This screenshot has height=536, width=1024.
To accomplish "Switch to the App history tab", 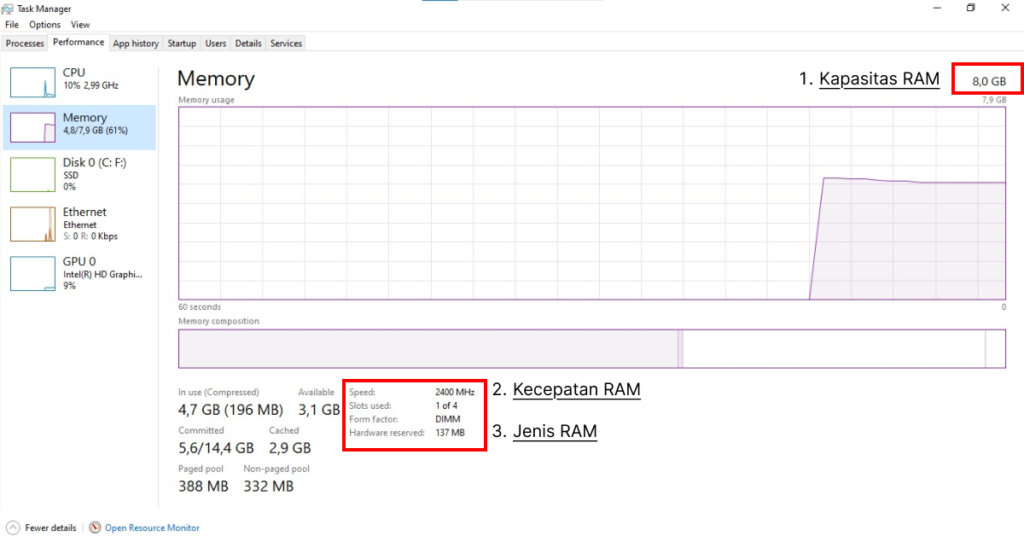I will [135, 43].
